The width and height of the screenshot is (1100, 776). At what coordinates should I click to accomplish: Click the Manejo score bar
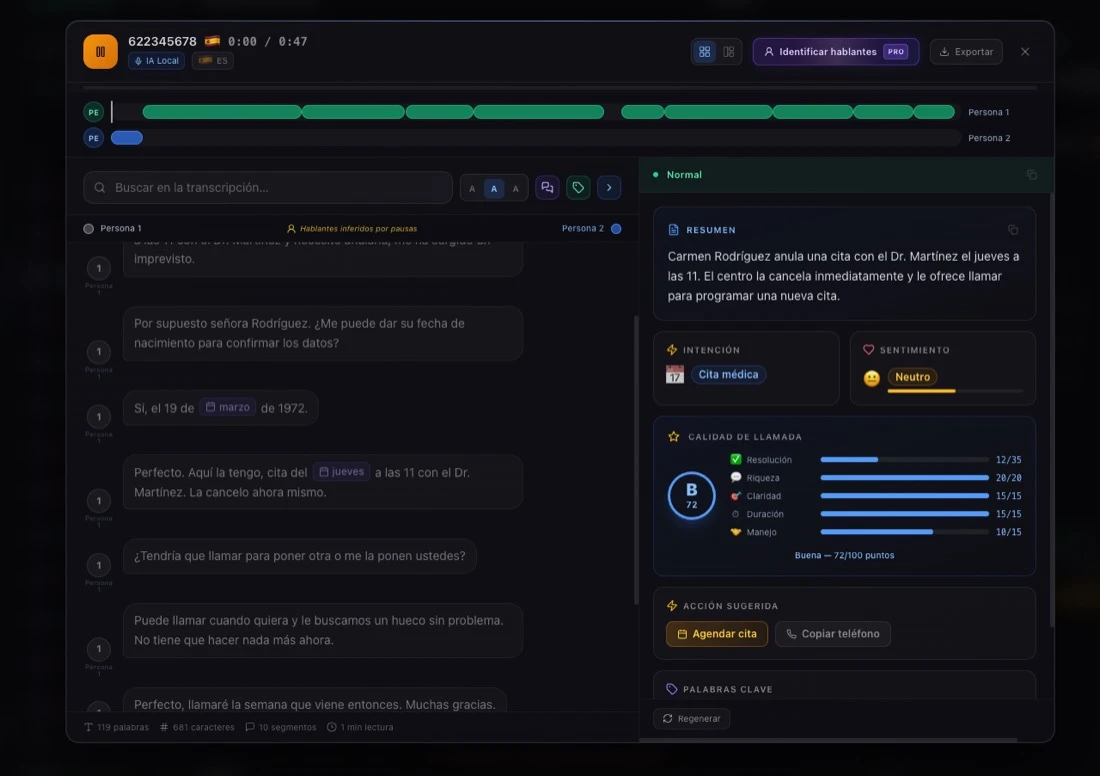904,532
